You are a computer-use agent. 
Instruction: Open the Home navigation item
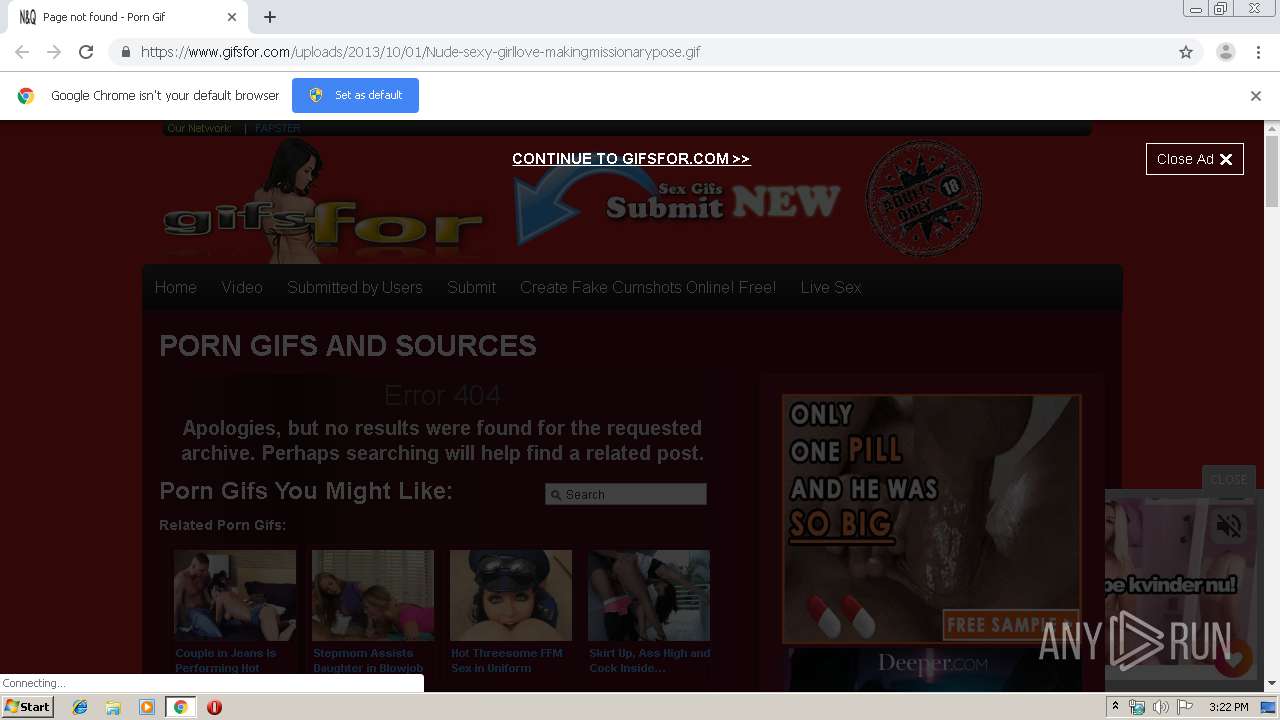pyautogui.click(x=176, y=288)
